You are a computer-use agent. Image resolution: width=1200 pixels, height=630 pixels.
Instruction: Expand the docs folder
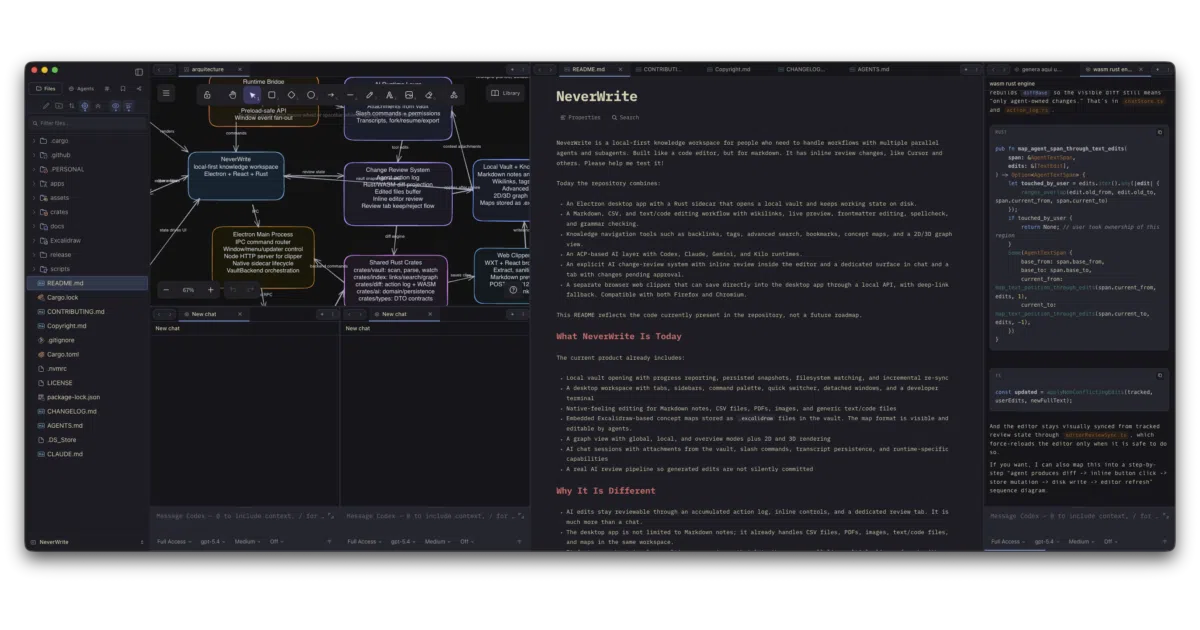click(88, 226)
